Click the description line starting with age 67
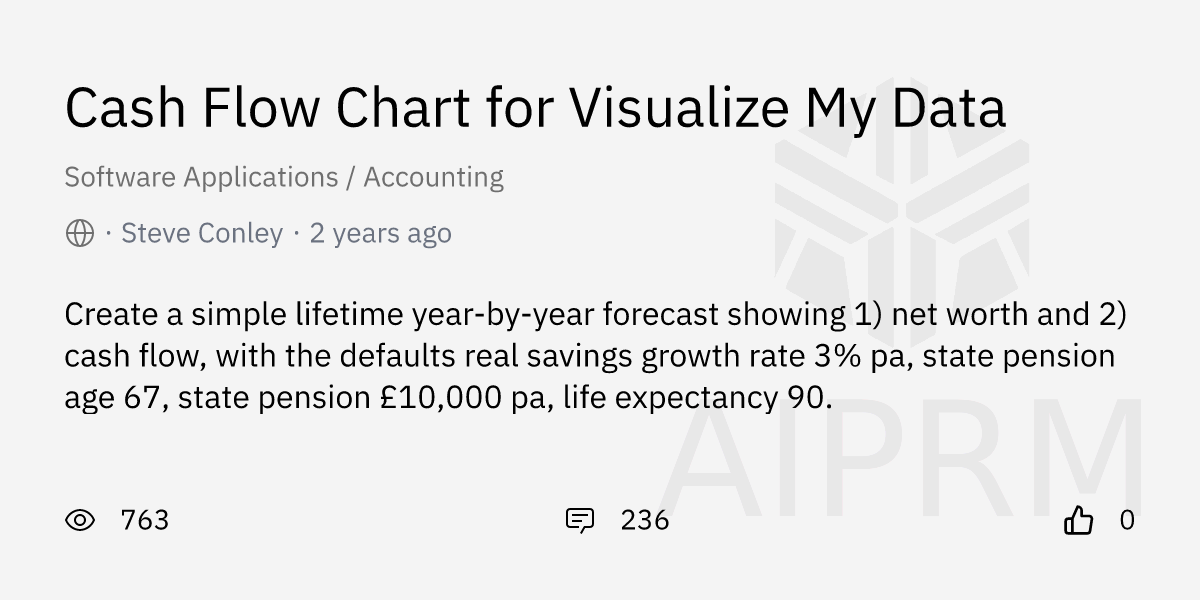Screen dimensions: 1200x600 point(447,398)
